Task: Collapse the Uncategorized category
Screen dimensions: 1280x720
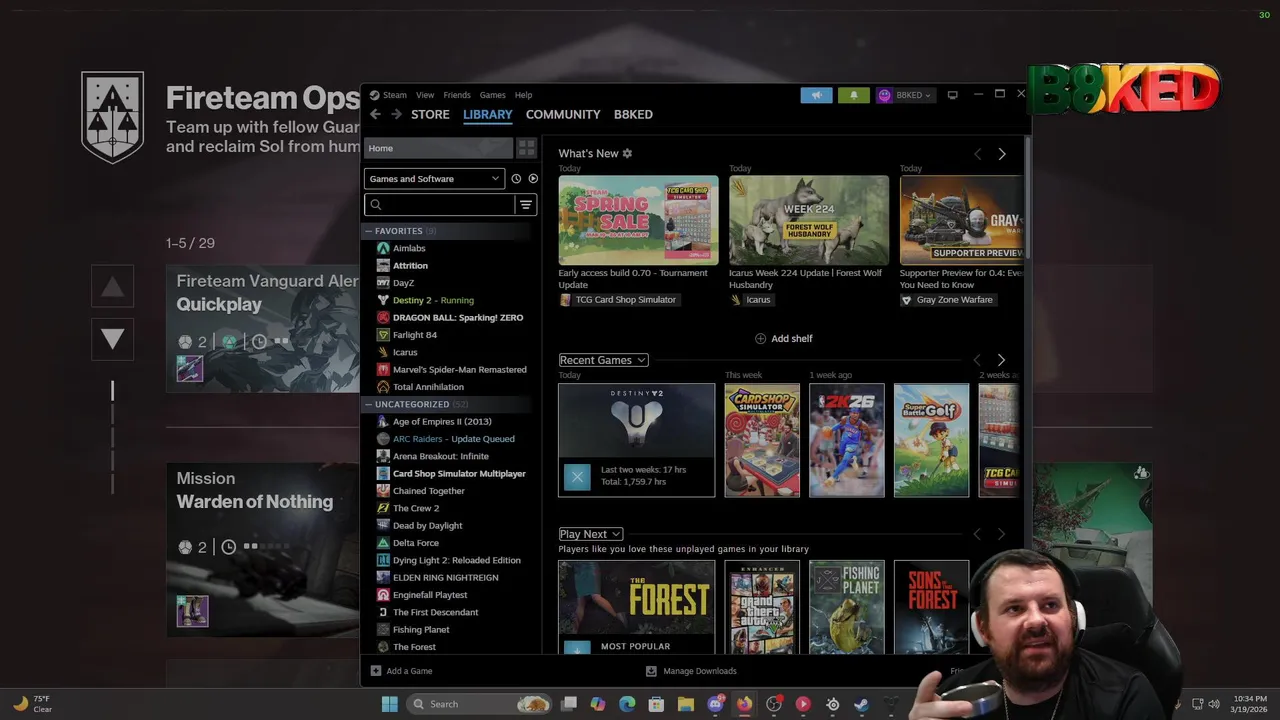Action: click(x=368, y=404)
